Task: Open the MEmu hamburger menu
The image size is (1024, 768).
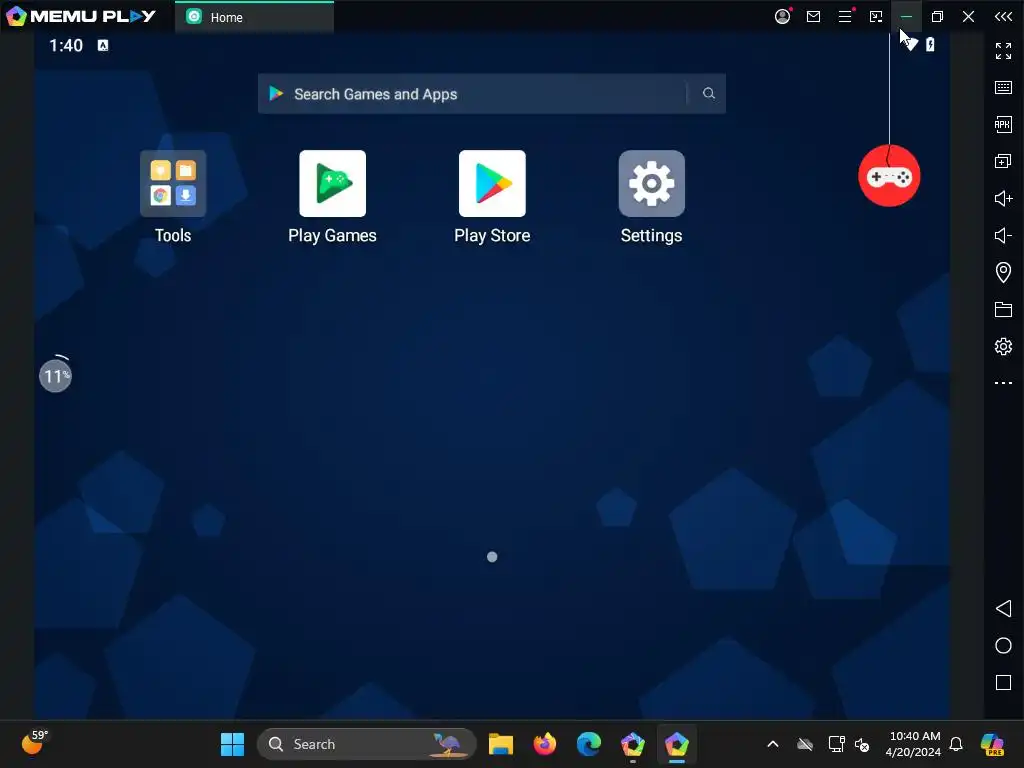Action: point(845,16)
